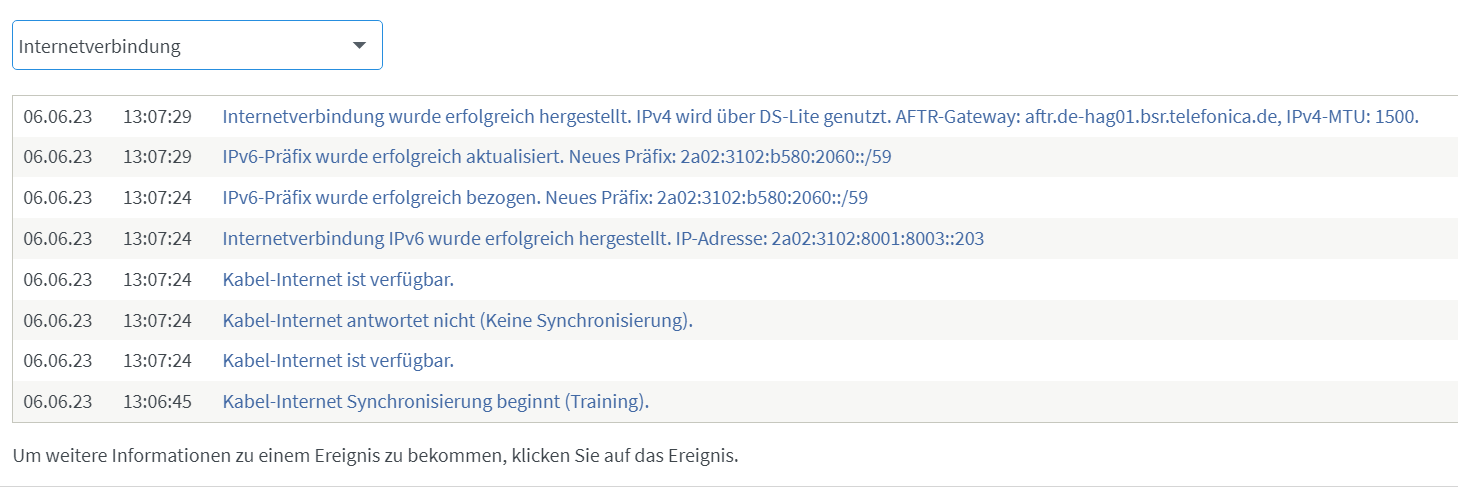1458x501 pixels.
Task: Open the 'Kabel-Internet Synchronisierung beginnt (Training)' event
Action: [436, 402]
